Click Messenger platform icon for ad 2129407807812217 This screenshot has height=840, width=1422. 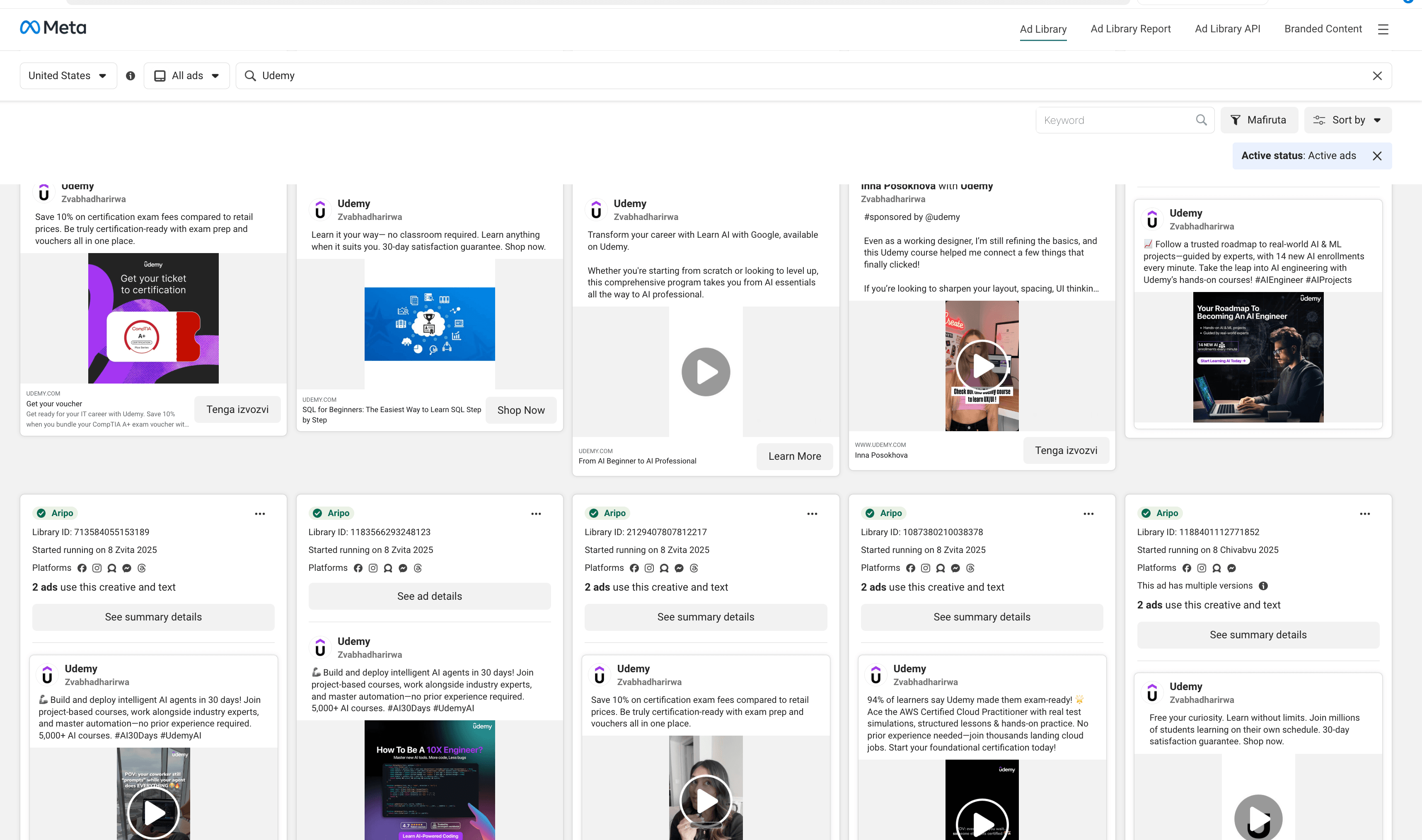(x=679, y=568)
